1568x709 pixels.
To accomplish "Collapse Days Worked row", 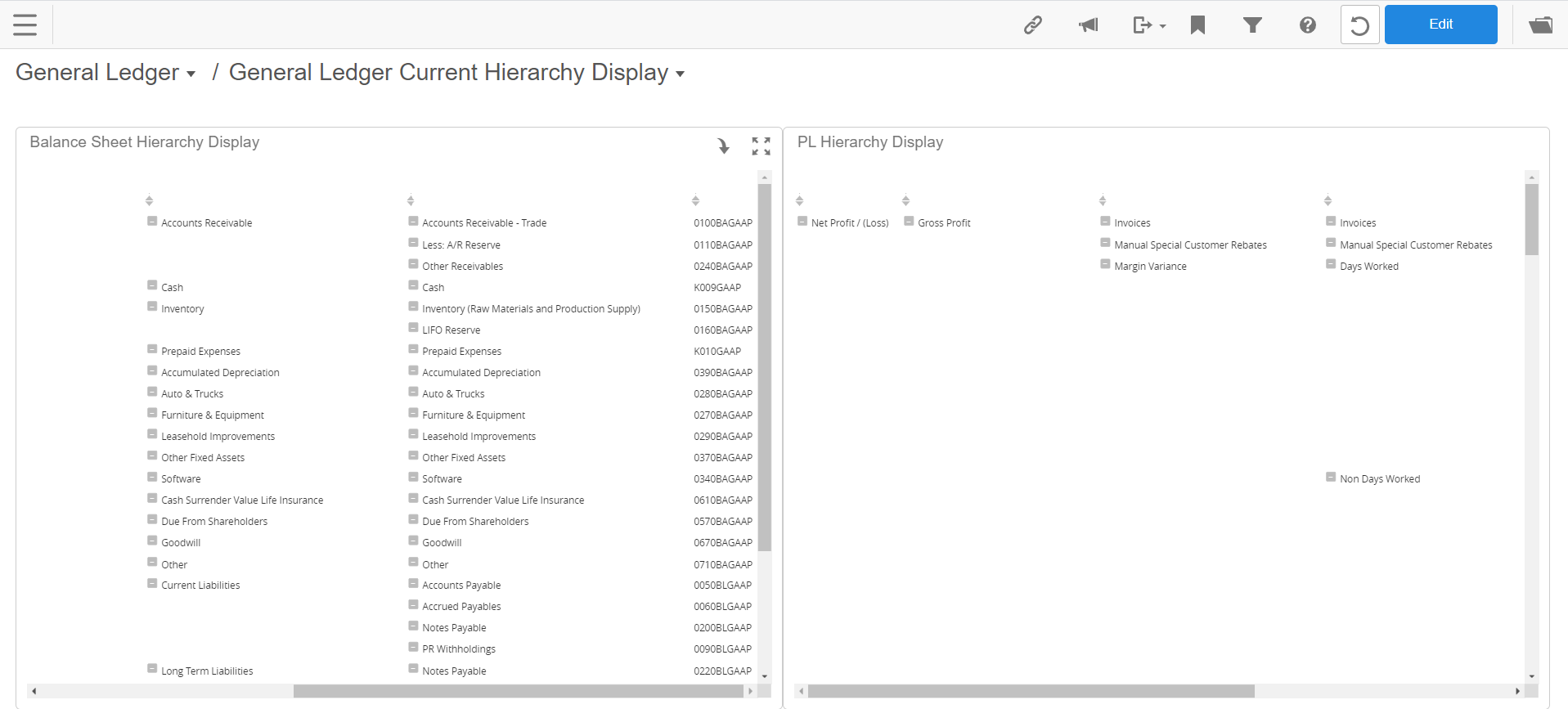I will [1331, 264].
